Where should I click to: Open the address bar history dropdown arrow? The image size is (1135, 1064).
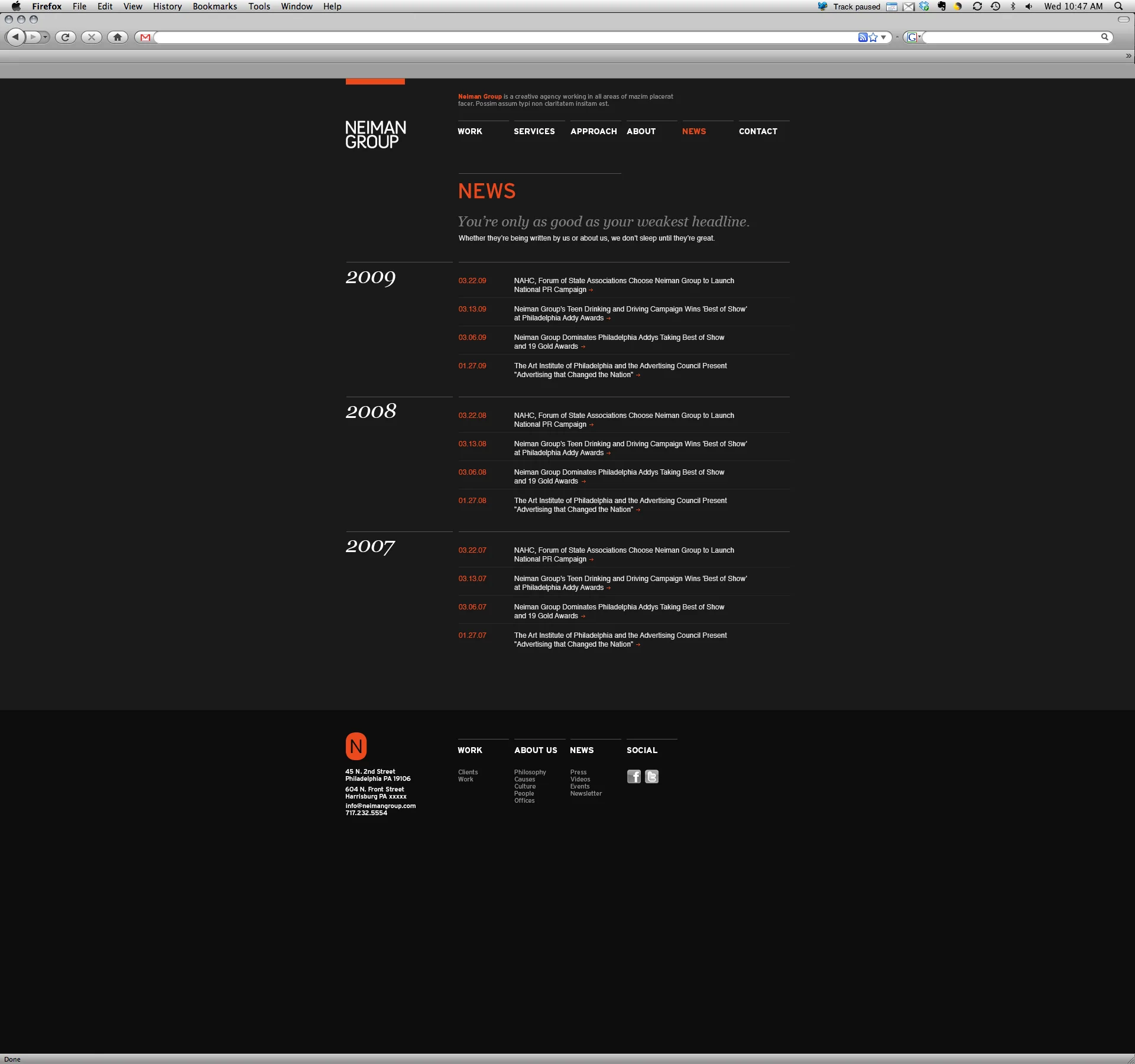click(x=884, y=37)
